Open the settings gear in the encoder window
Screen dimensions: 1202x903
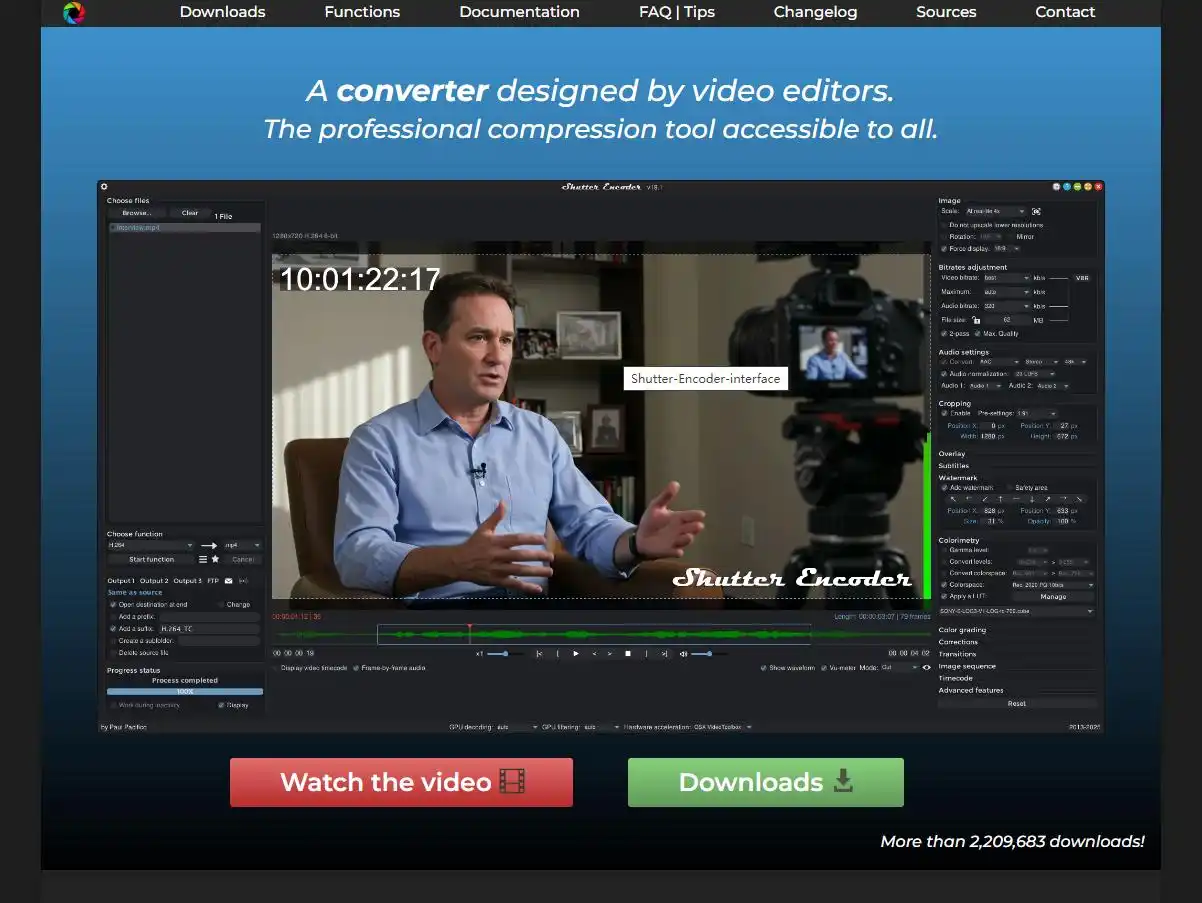coord(104,186)
